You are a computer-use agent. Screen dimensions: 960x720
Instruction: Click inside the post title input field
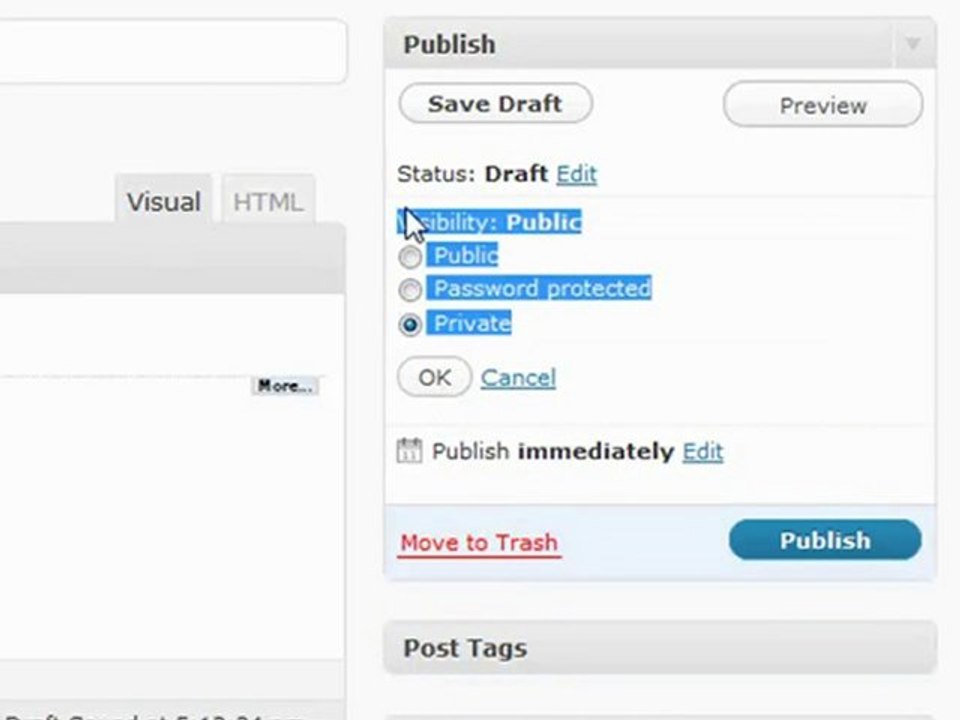(x=171, y=51)
